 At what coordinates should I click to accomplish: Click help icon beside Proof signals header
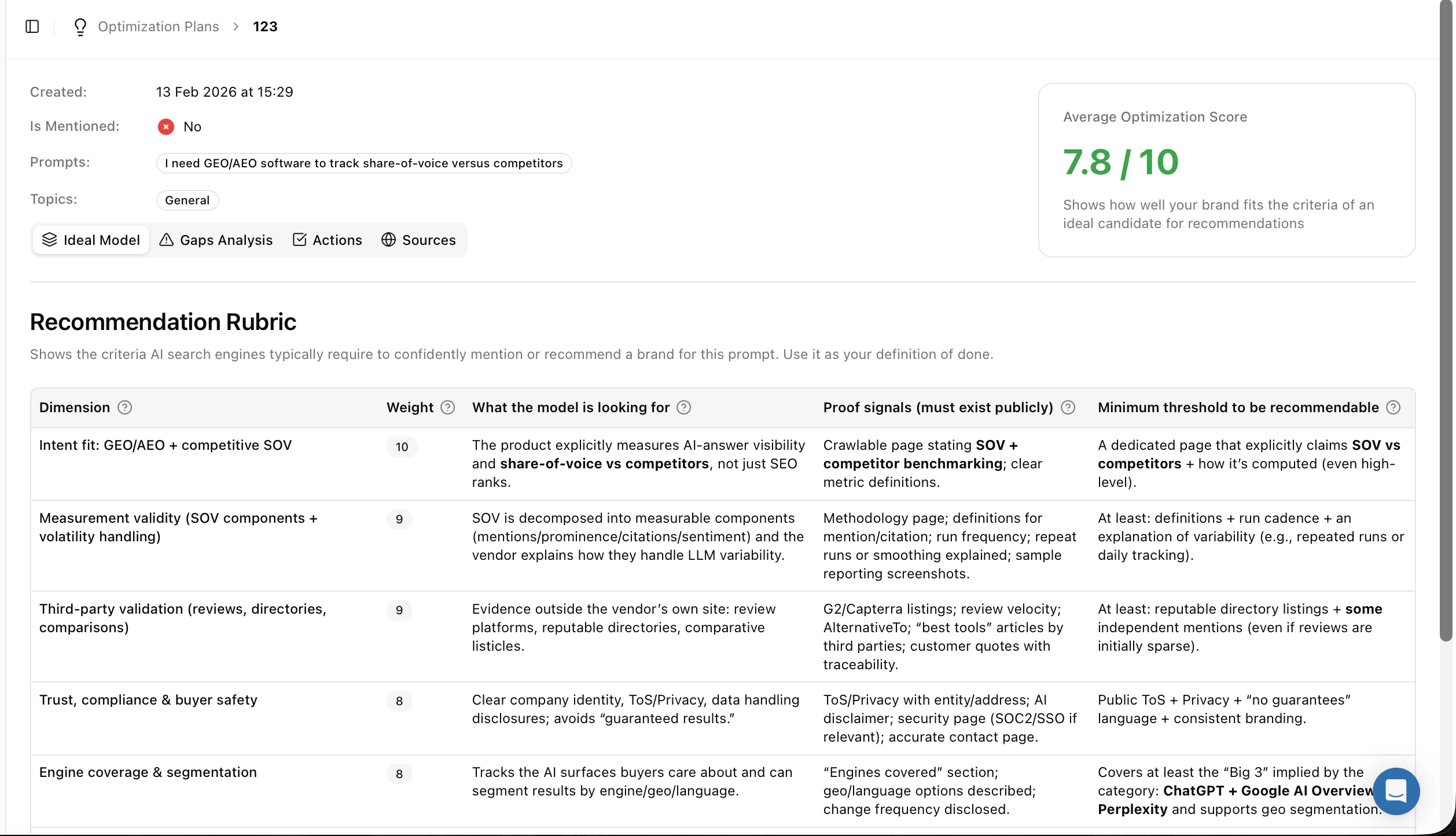[x=1068, y=408]
